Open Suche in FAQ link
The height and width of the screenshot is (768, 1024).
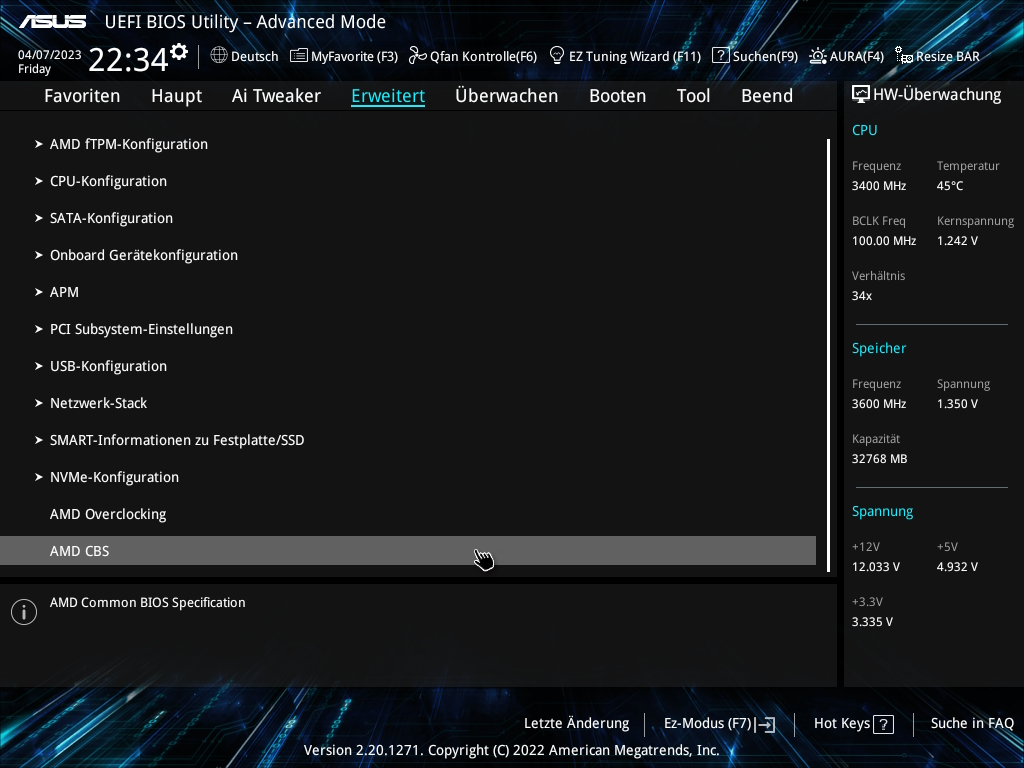click(972, 724)
